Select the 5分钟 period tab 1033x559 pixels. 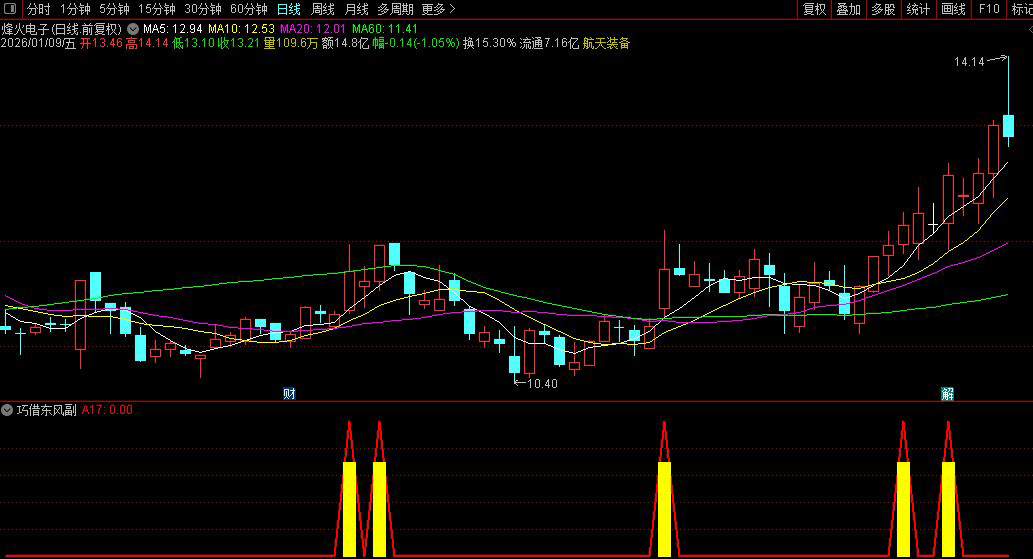click(x=114, y=9)
